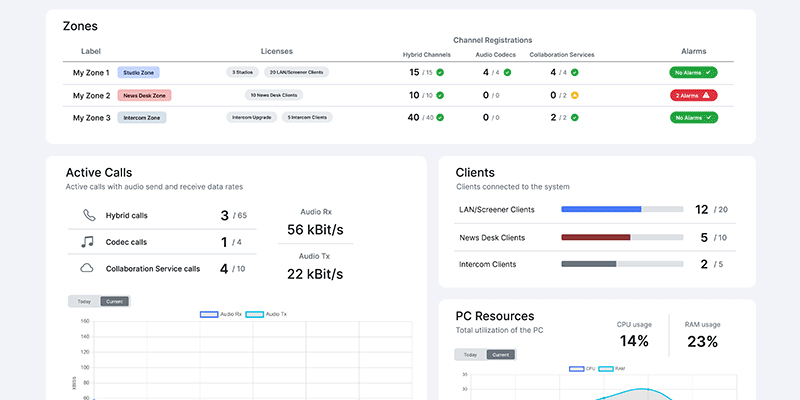Click the LAN/Screener Clients progress bar
Screen dimensions: 800x400
[x=622, y=210]
